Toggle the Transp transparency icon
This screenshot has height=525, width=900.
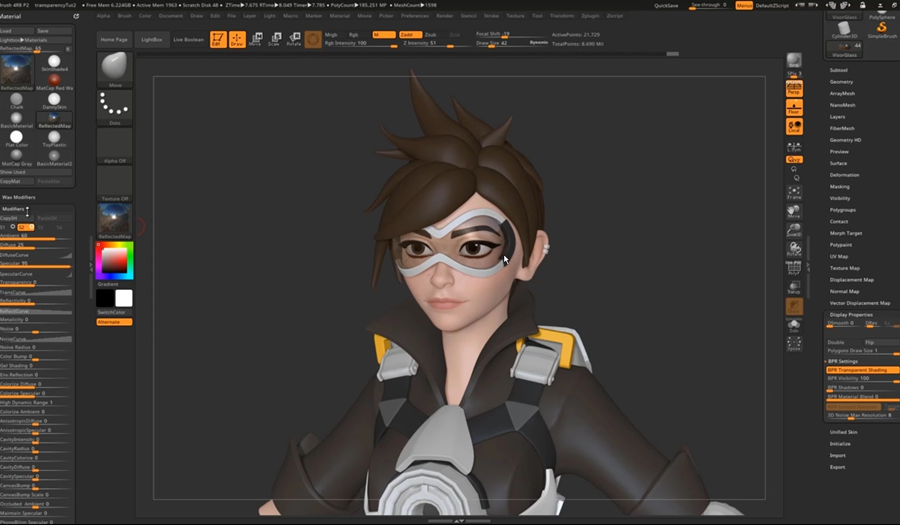(794, 287)
